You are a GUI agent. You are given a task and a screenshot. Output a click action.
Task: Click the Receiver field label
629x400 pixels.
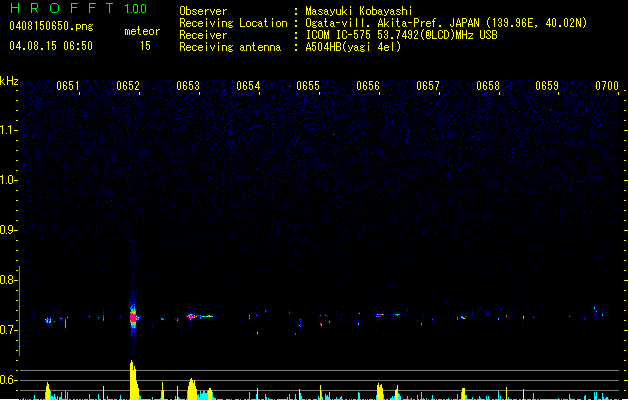203,35
